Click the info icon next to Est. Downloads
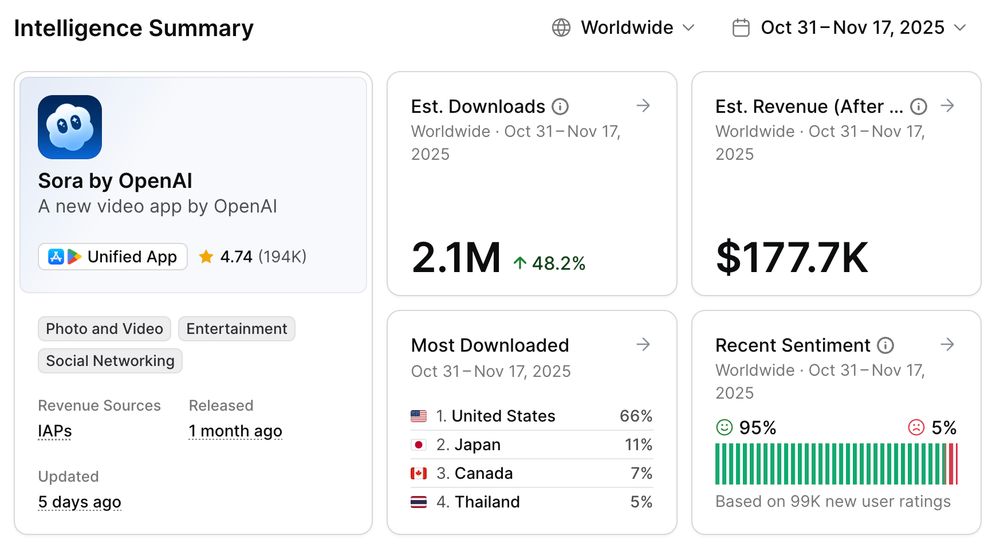The width and height of the screenshot is (1000, 551). (561, 107)
